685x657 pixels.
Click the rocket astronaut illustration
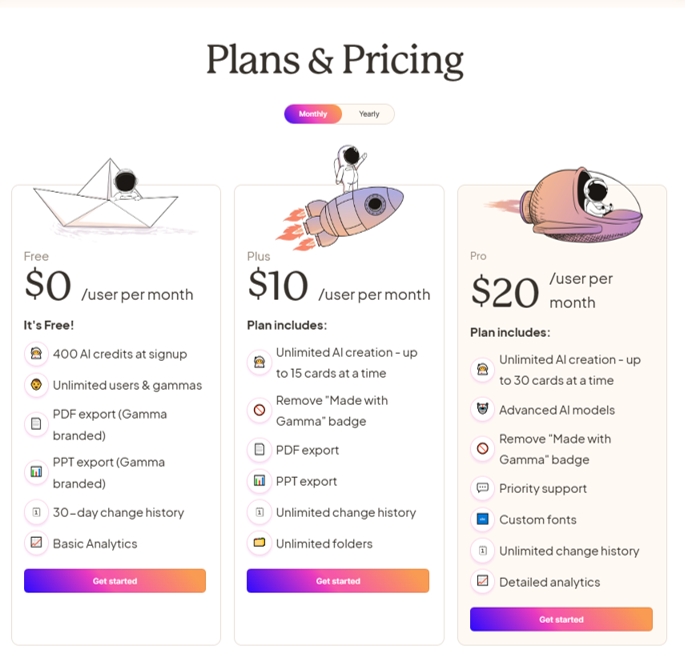coord(341,199)
